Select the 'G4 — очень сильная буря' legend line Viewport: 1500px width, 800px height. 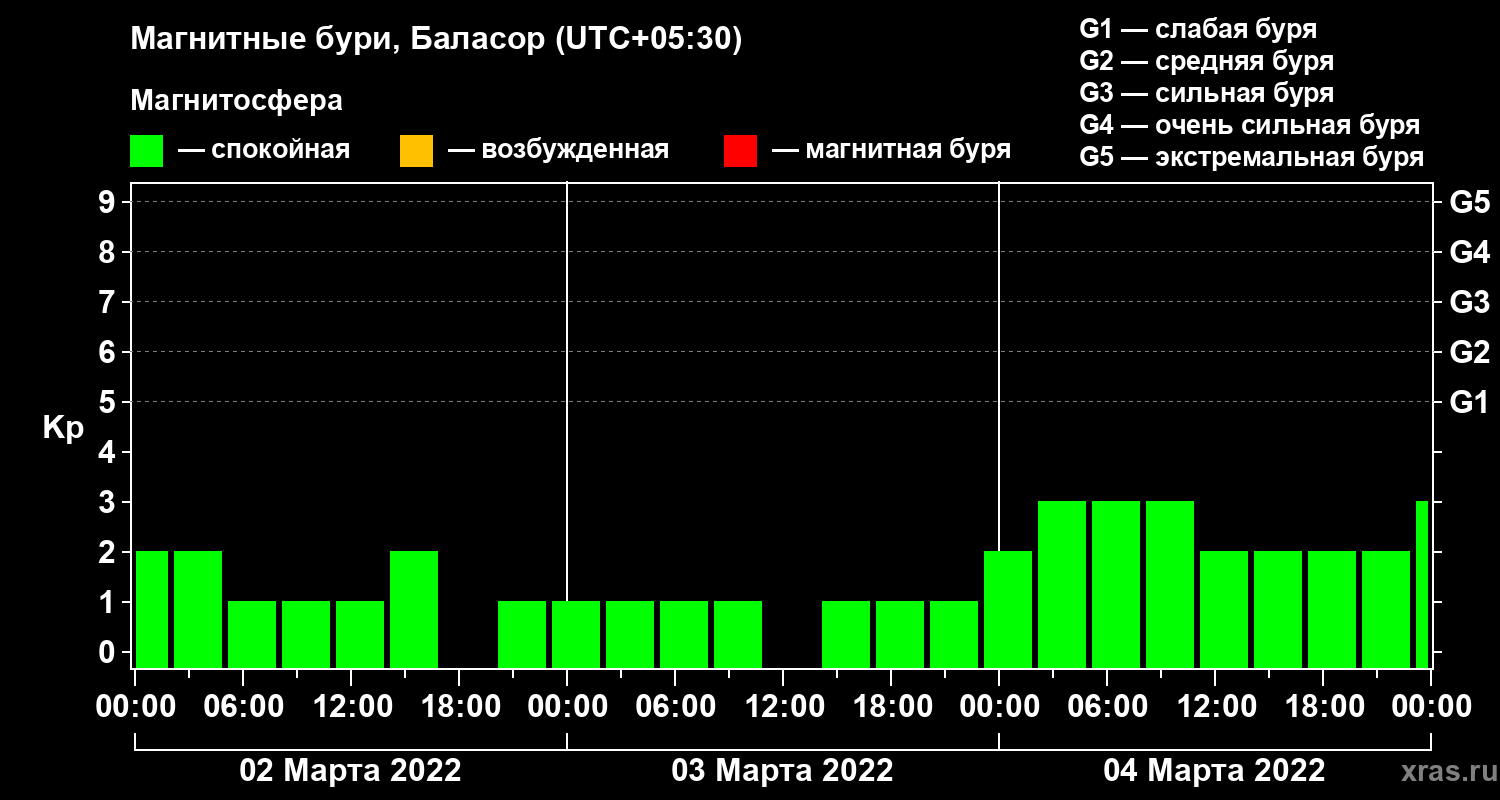(1250, 125)
